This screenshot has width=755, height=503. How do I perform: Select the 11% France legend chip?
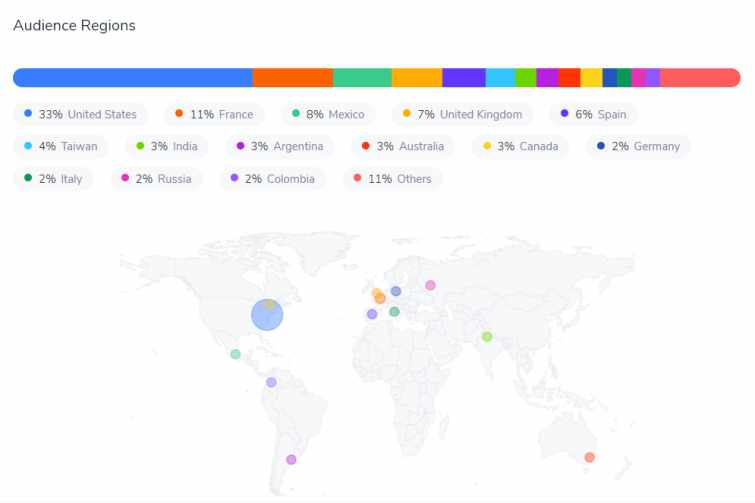[214, 114]
